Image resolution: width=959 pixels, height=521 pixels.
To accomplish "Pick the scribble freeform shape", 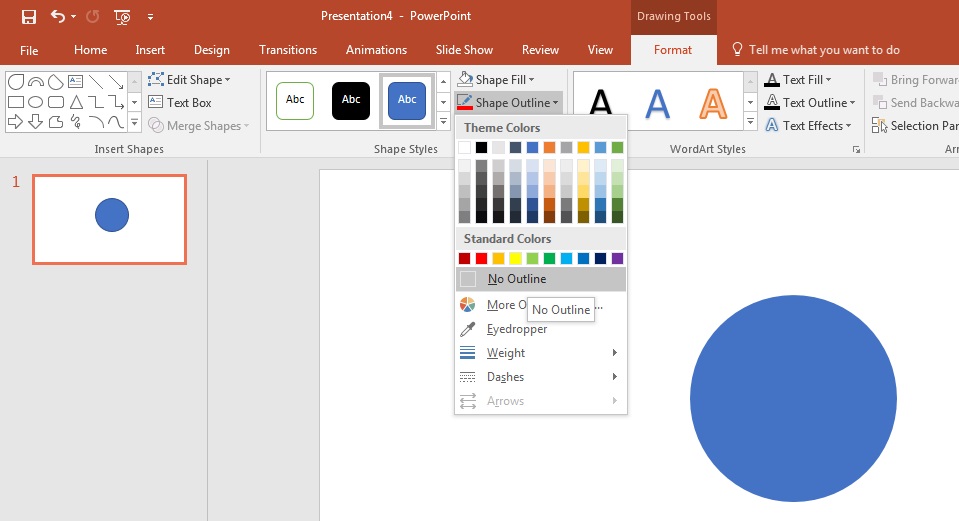I will pos(76,122).
